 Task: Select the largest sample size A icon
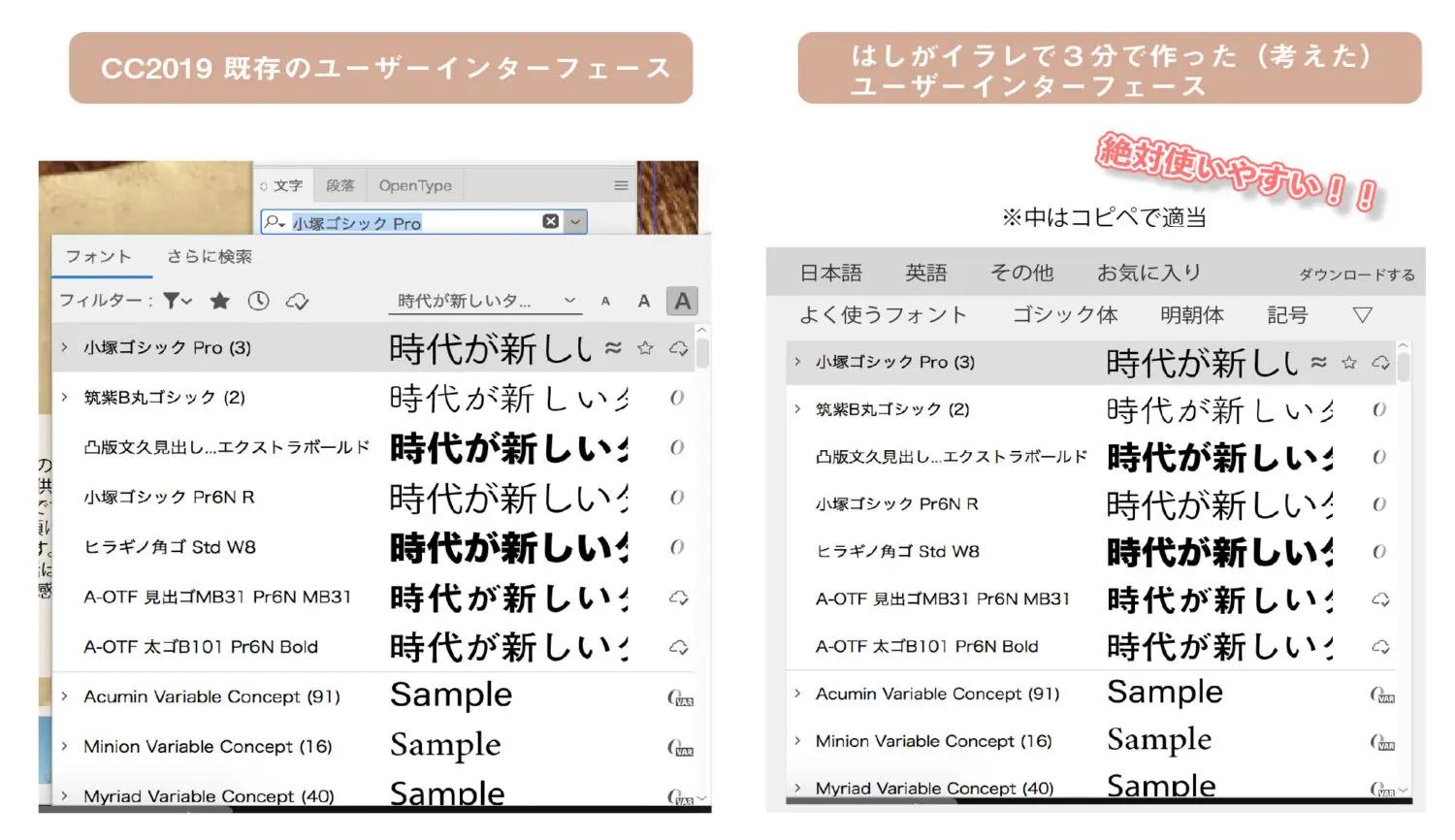tap(682, 301)
